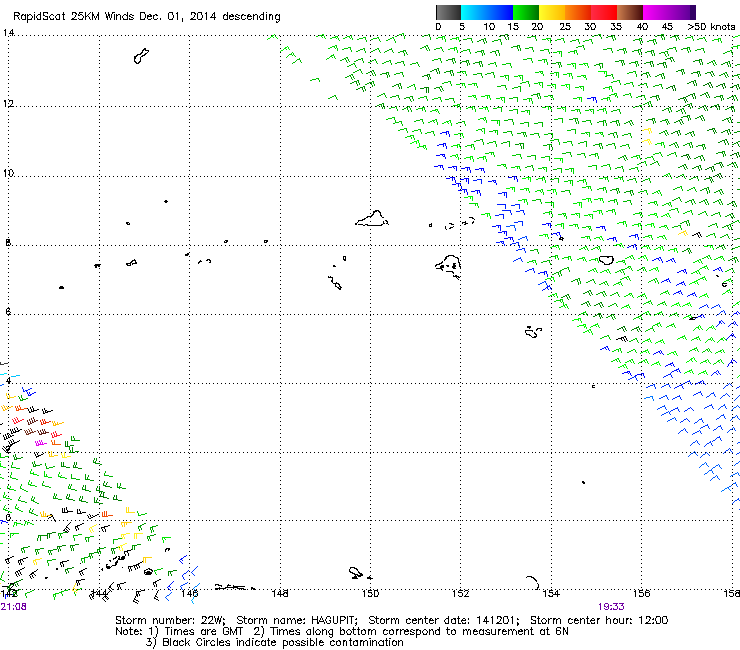Click the green 15-20 knots color segment
Image resolution: width=740 pixels, height=650 pixels.
pos(526,12)
